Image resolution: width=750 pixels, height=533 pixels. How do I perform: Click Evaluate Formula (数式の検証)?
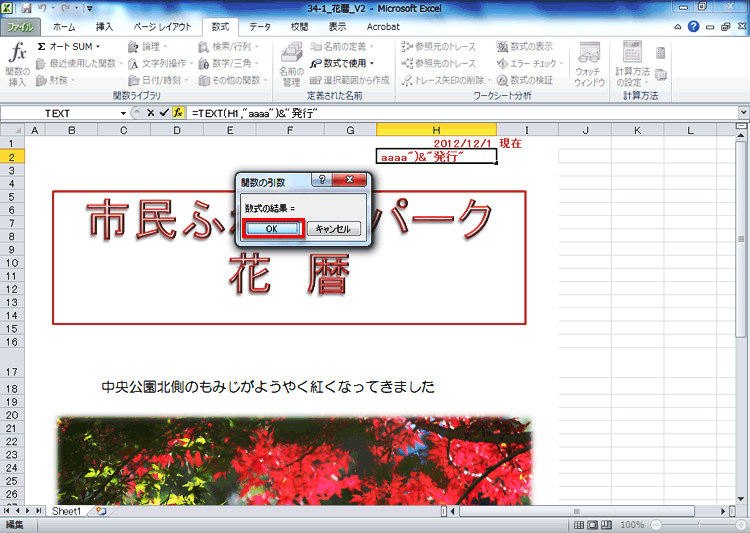(x=525, y=80)
